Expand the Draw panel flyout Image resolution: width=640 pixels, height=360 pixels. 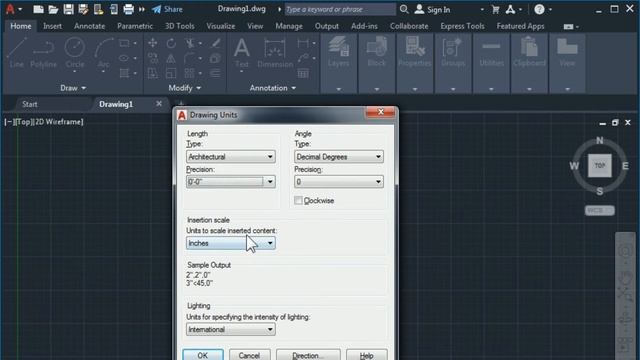coord(73,88)
